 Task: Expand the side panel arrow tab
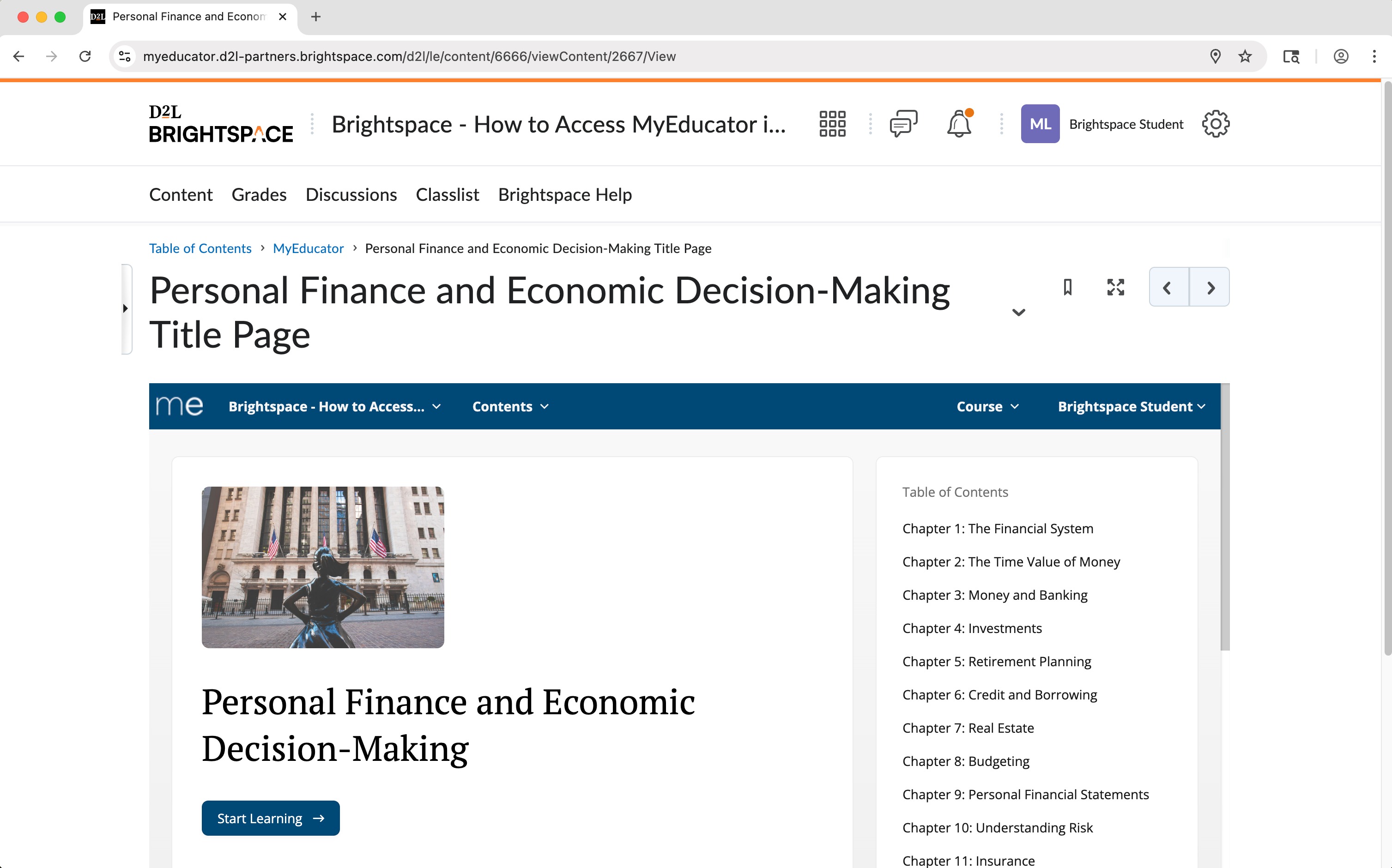coord(126,309)
